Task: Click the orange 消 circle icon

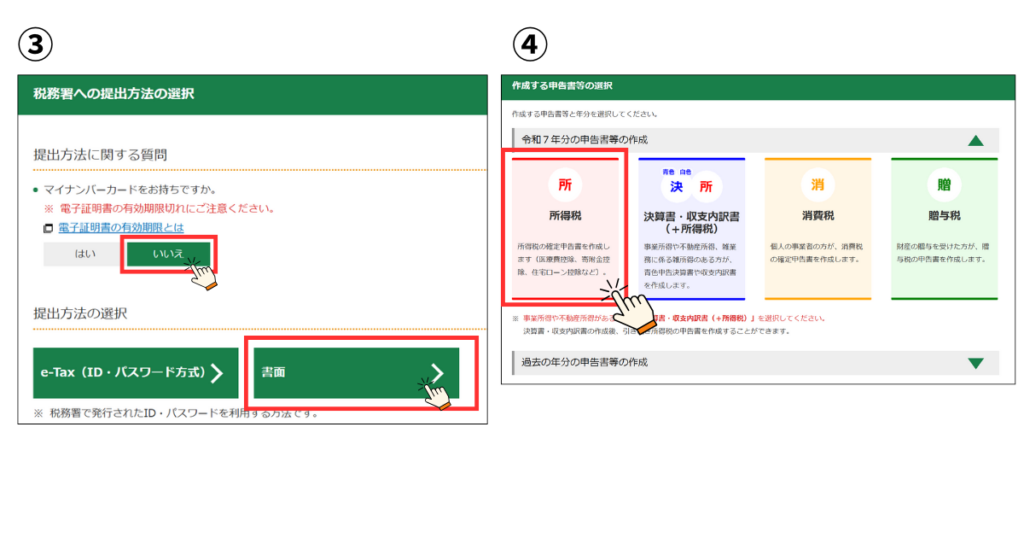Action: coord(818,185)
